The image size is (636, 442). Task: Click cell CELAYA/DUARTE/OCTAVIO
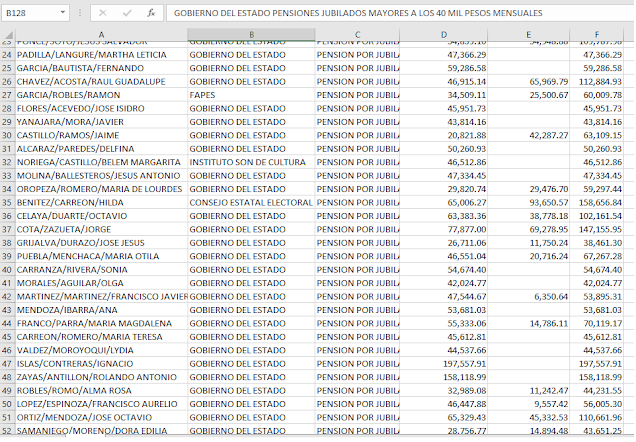pos(101,216)
